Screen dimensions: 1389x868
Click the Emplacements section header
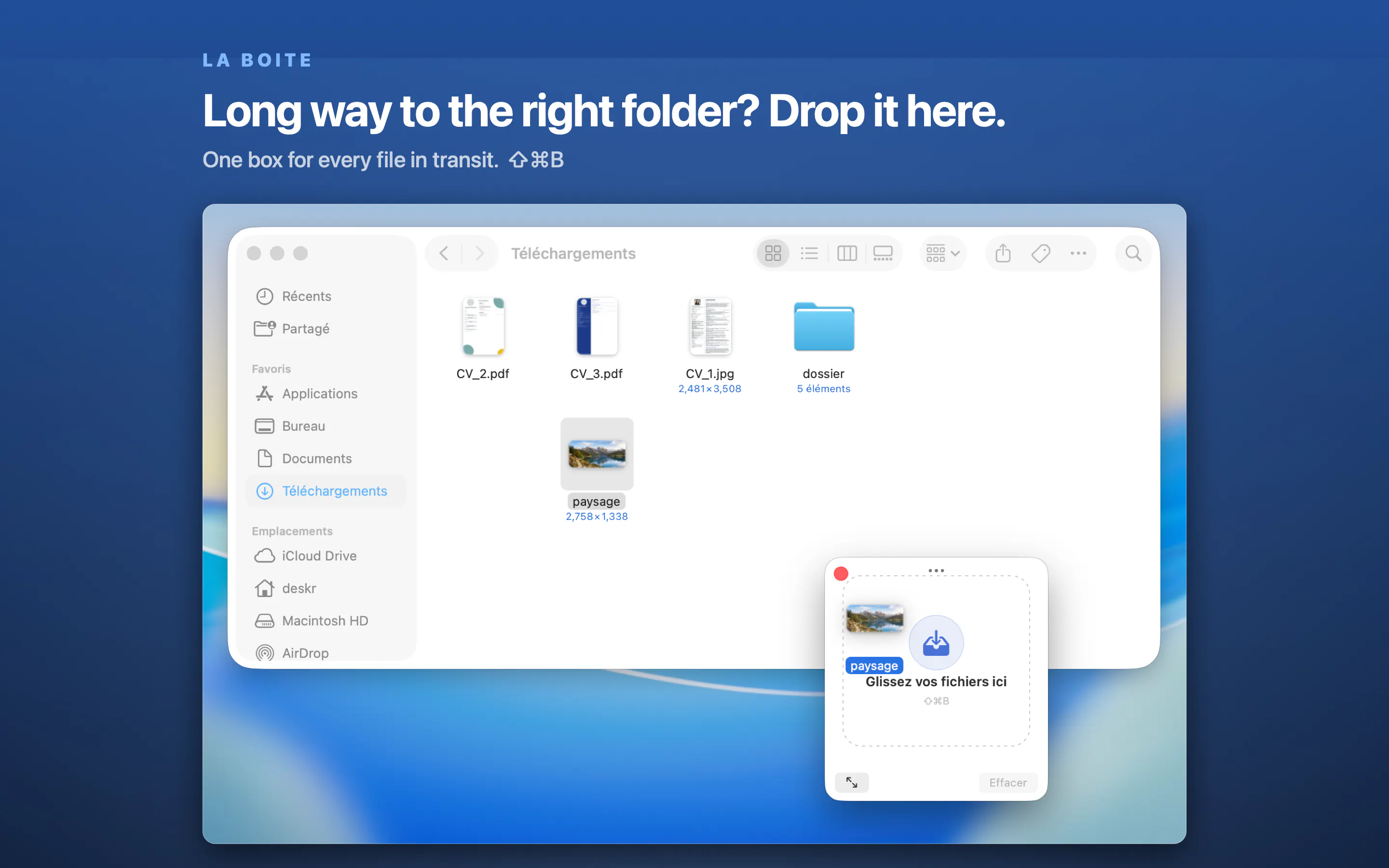click(x=292, y=531)
